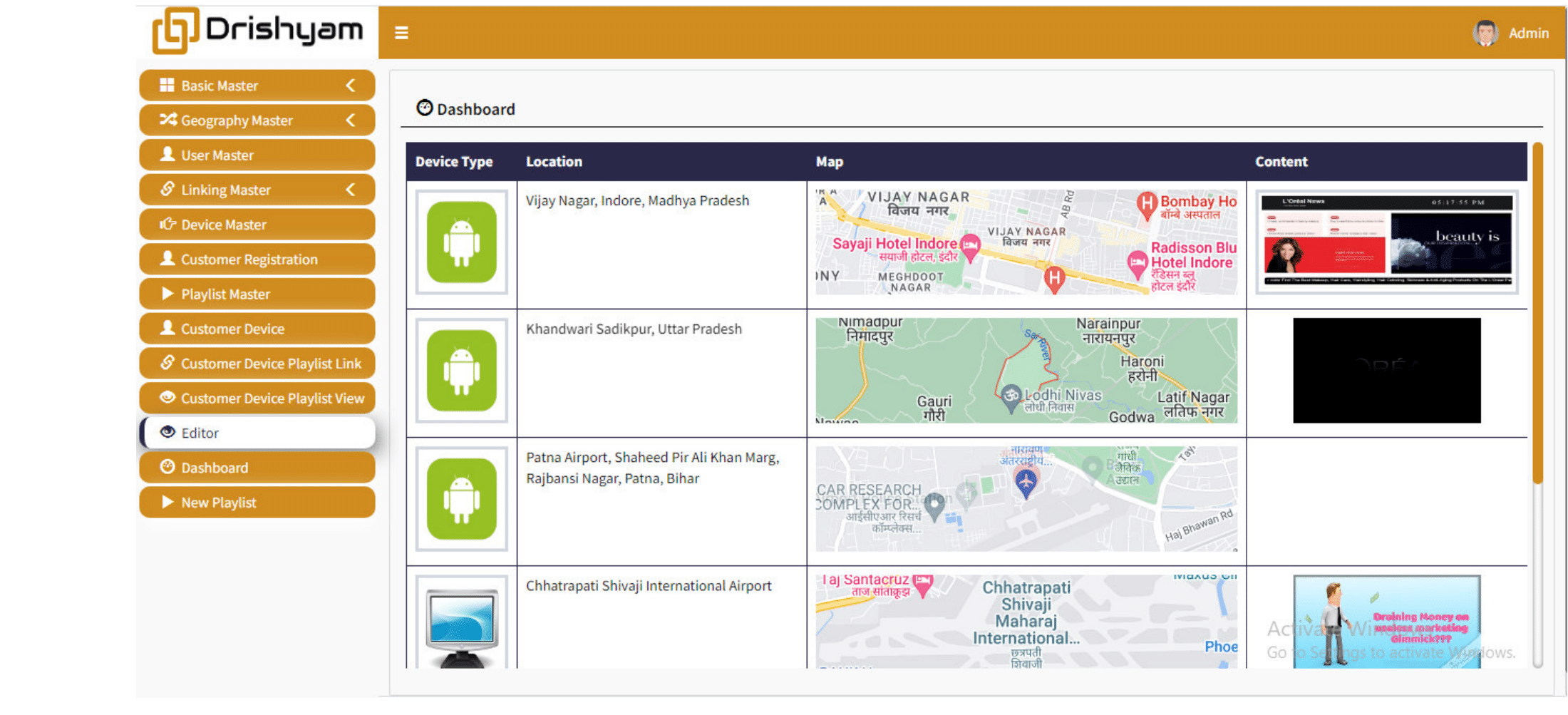Viewport: 1568px width, 715px height.
Task: Go to Device Master page
Action: [257, 225]
